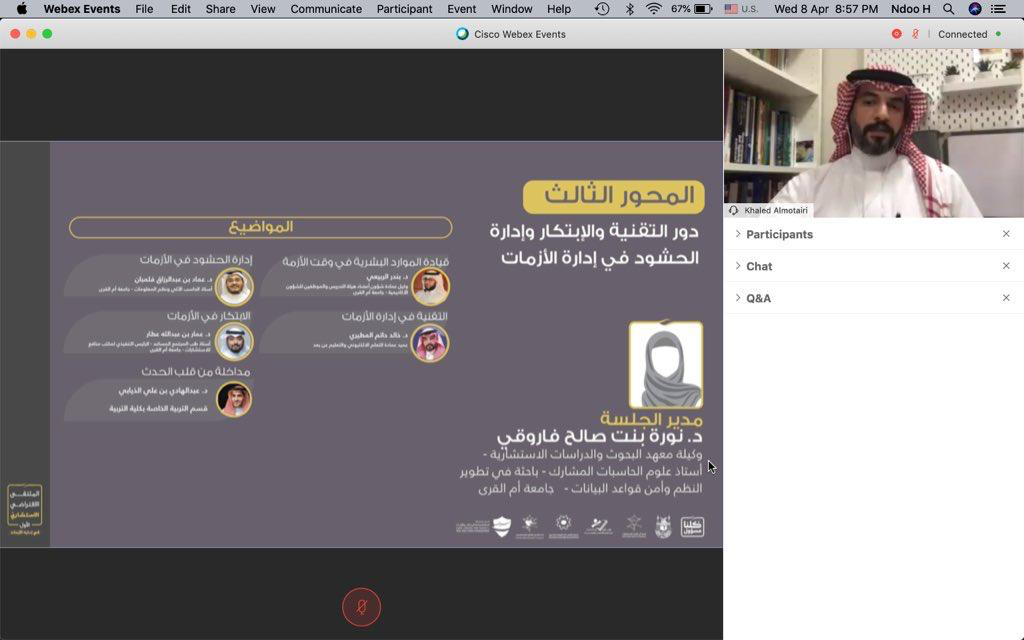
Task: Click speaker photo for التقنية في إدارة الأزمات
Action: tap(430, 343)
